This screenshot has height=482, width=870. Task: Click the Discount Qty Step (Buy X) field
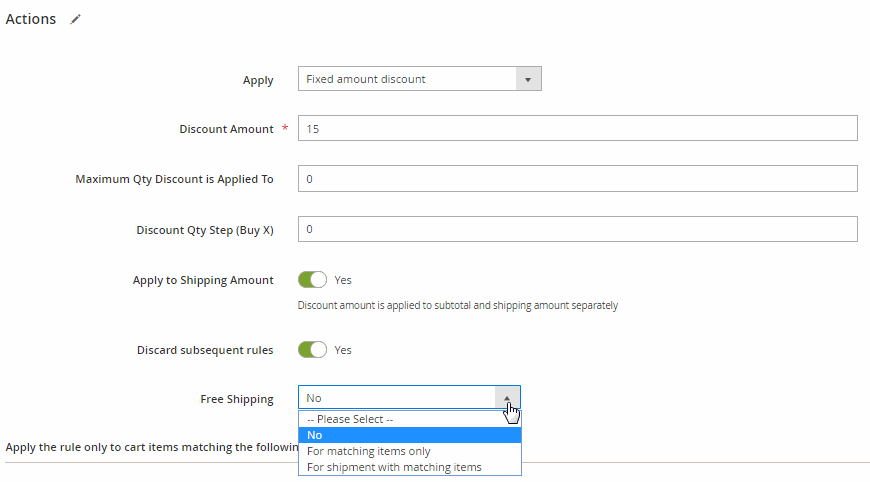[x=577, y=229]
